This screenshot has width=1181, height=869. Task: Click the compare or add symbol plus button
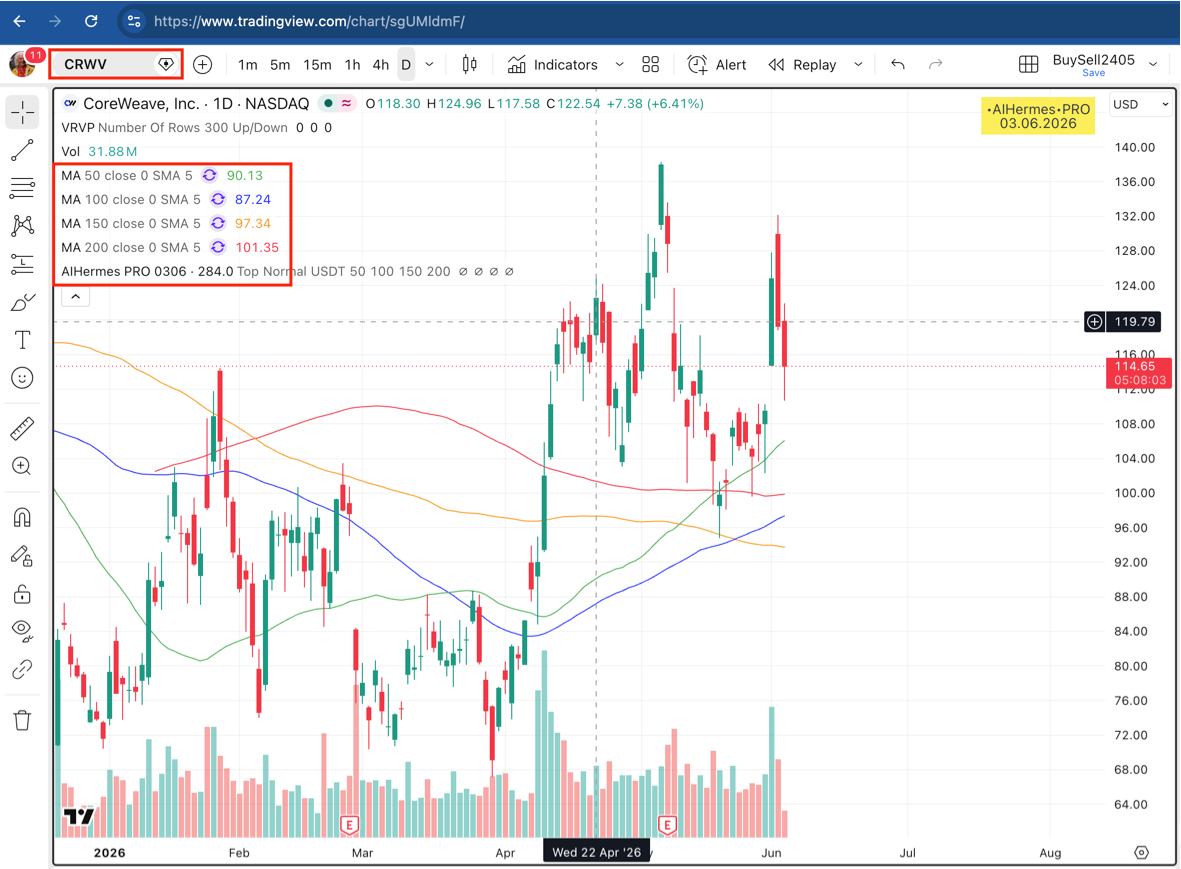tap(202, 65)
